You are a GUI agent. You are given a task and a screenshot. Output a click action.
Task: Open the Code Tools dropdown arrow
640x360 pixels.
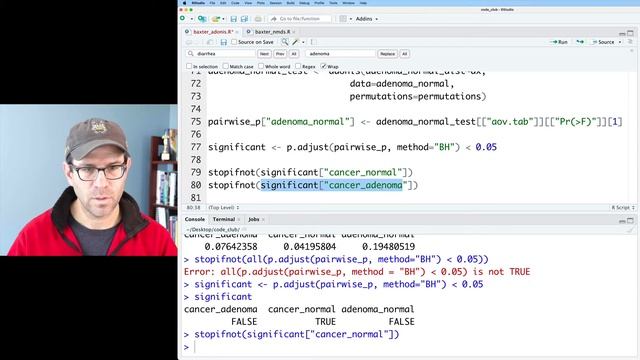303,42
